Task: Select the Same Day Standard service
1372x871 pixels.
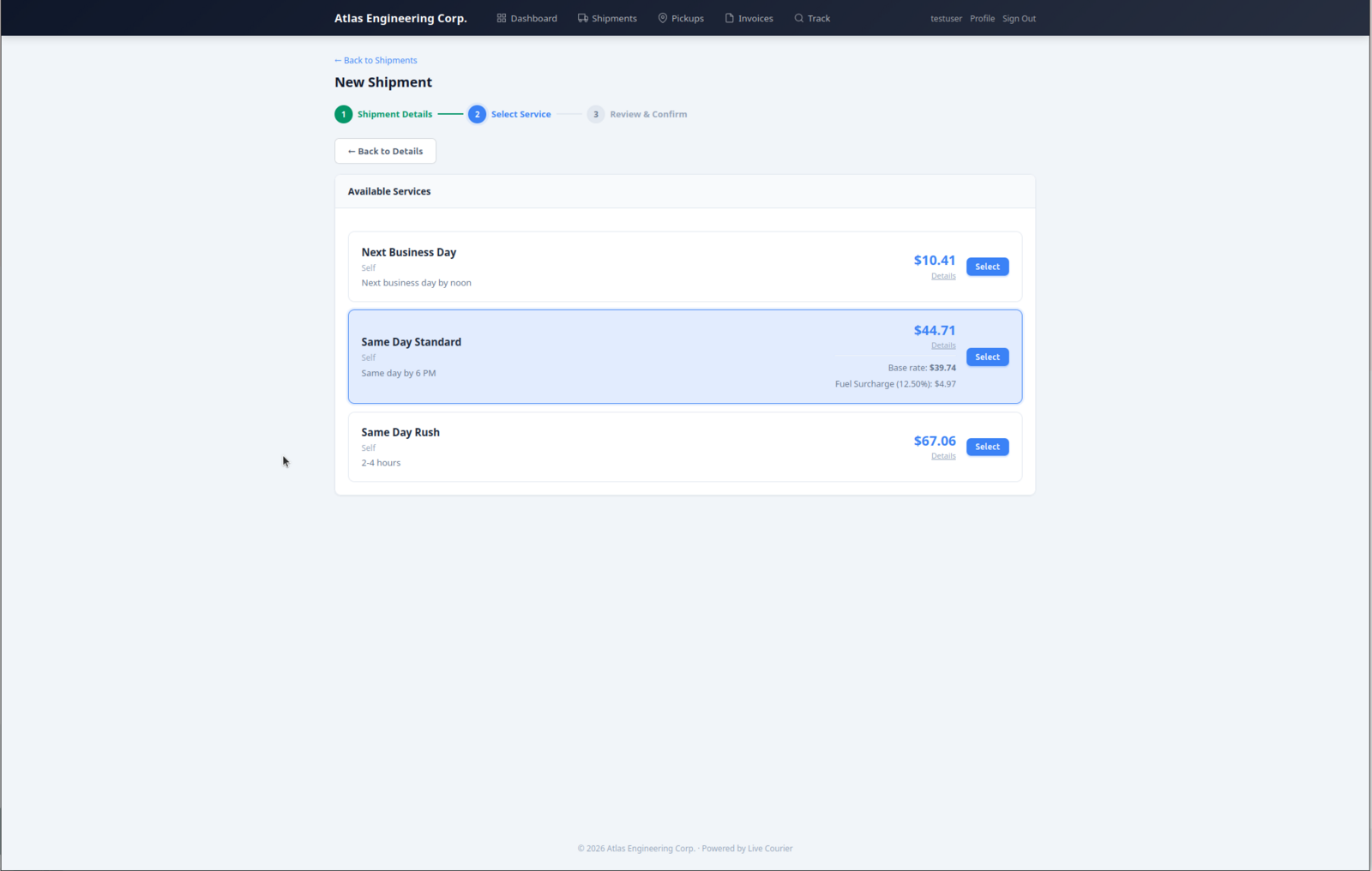Action: pyautogui.click(x=987, y=357)
